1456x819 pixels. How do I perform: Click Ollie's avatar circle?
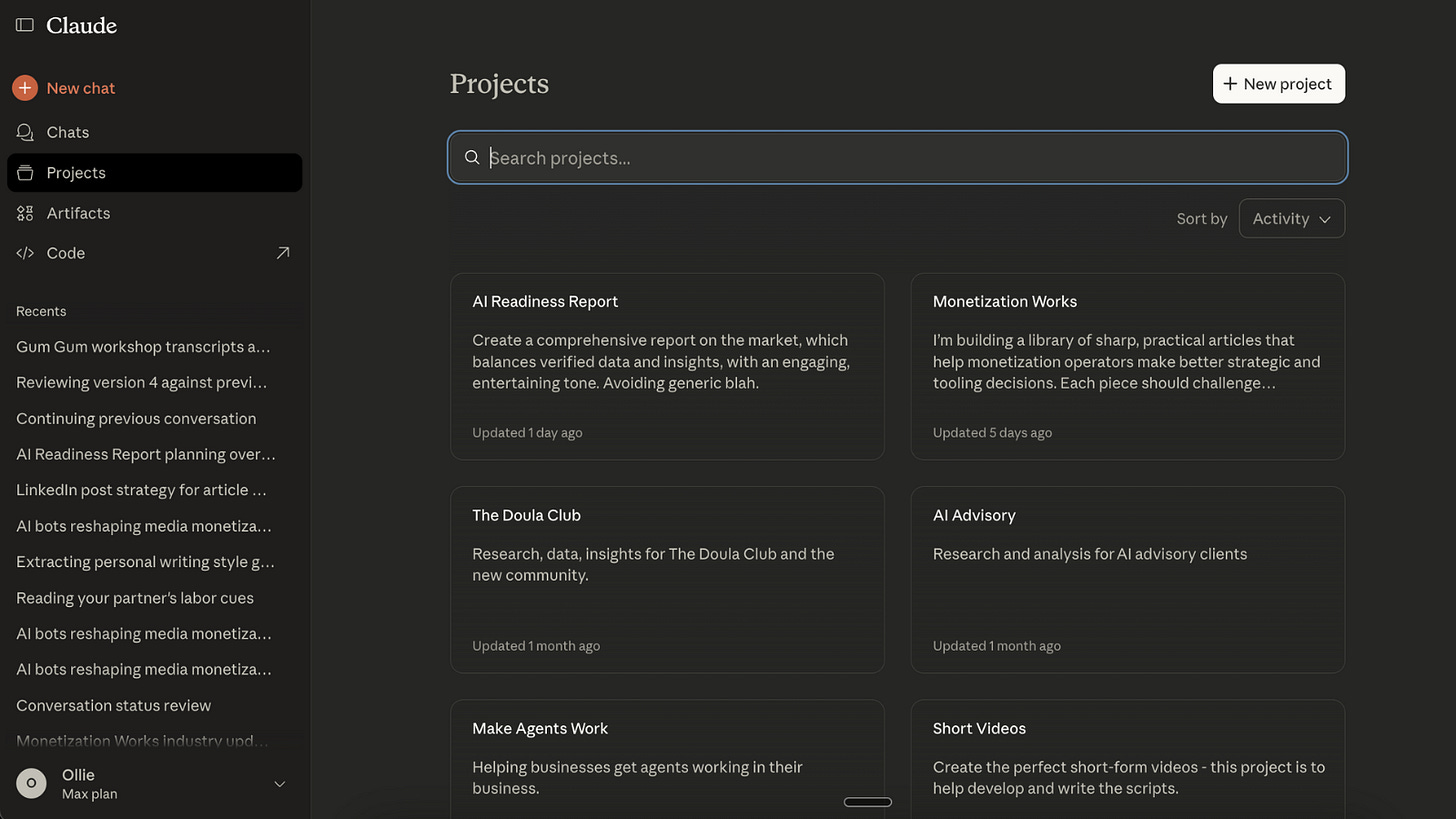point(31,783)
